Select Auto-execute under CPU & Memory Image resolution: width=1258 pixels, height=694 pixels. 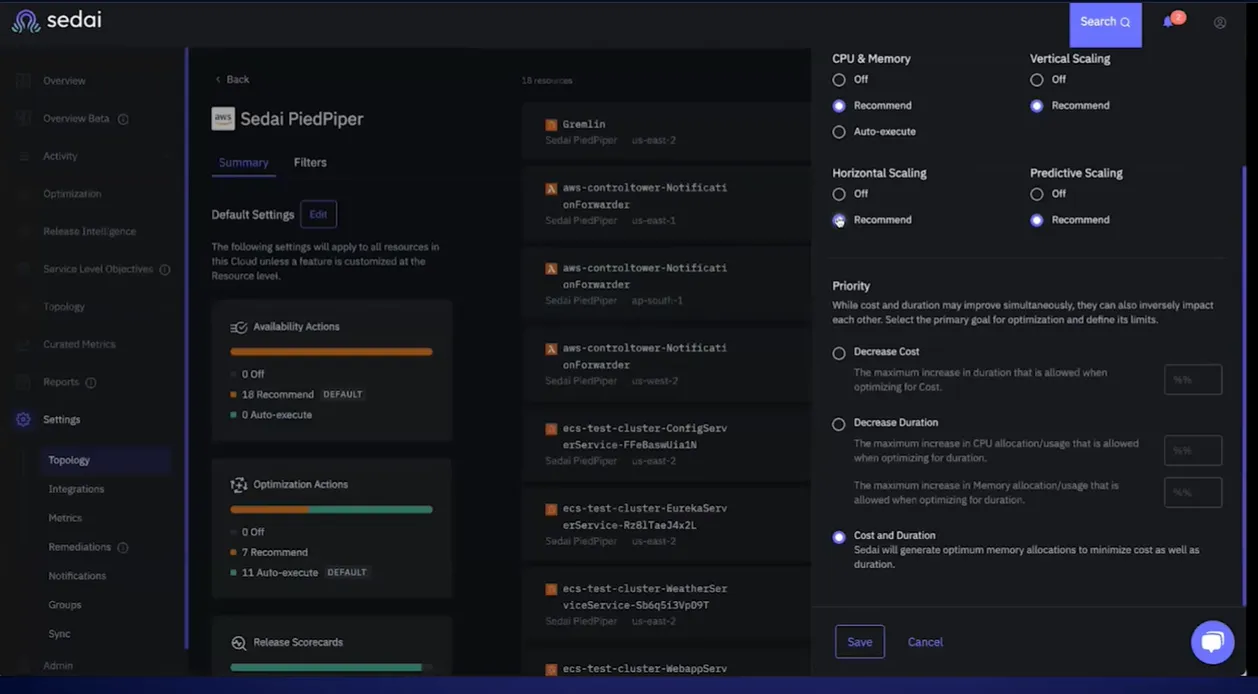[839, 132]
